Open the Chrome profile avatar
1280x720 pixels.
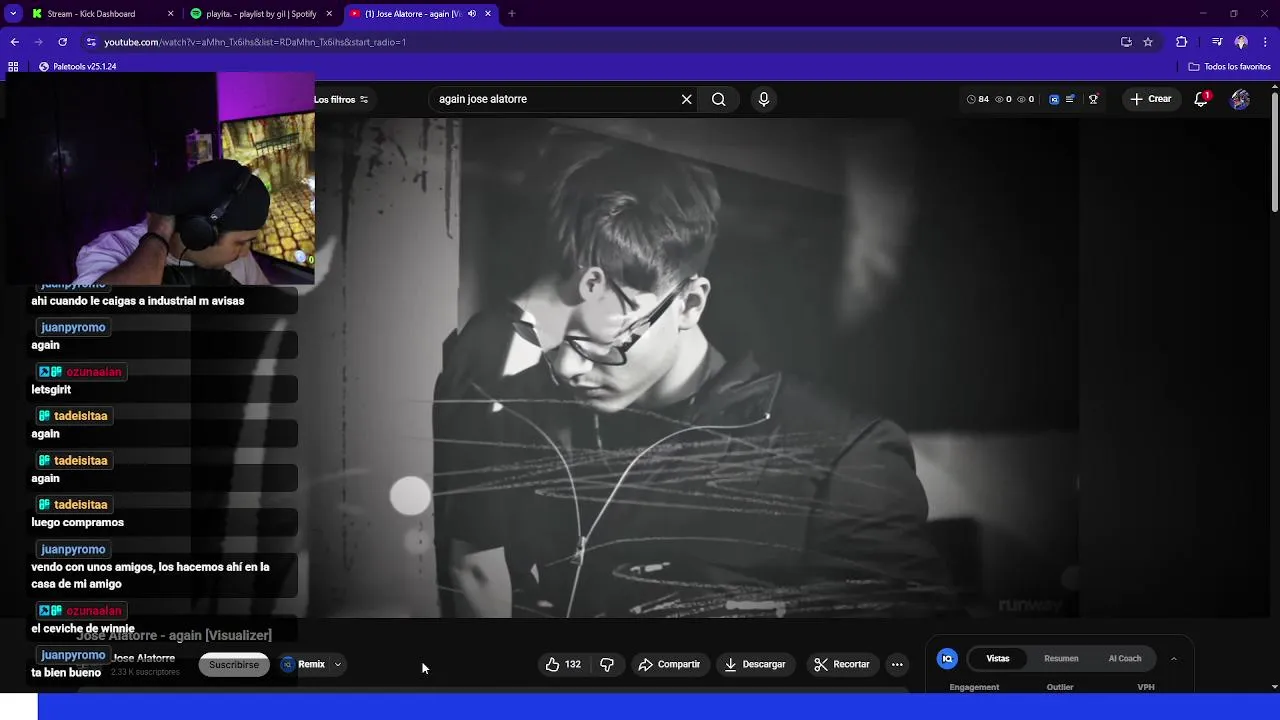pos(1241,42)
